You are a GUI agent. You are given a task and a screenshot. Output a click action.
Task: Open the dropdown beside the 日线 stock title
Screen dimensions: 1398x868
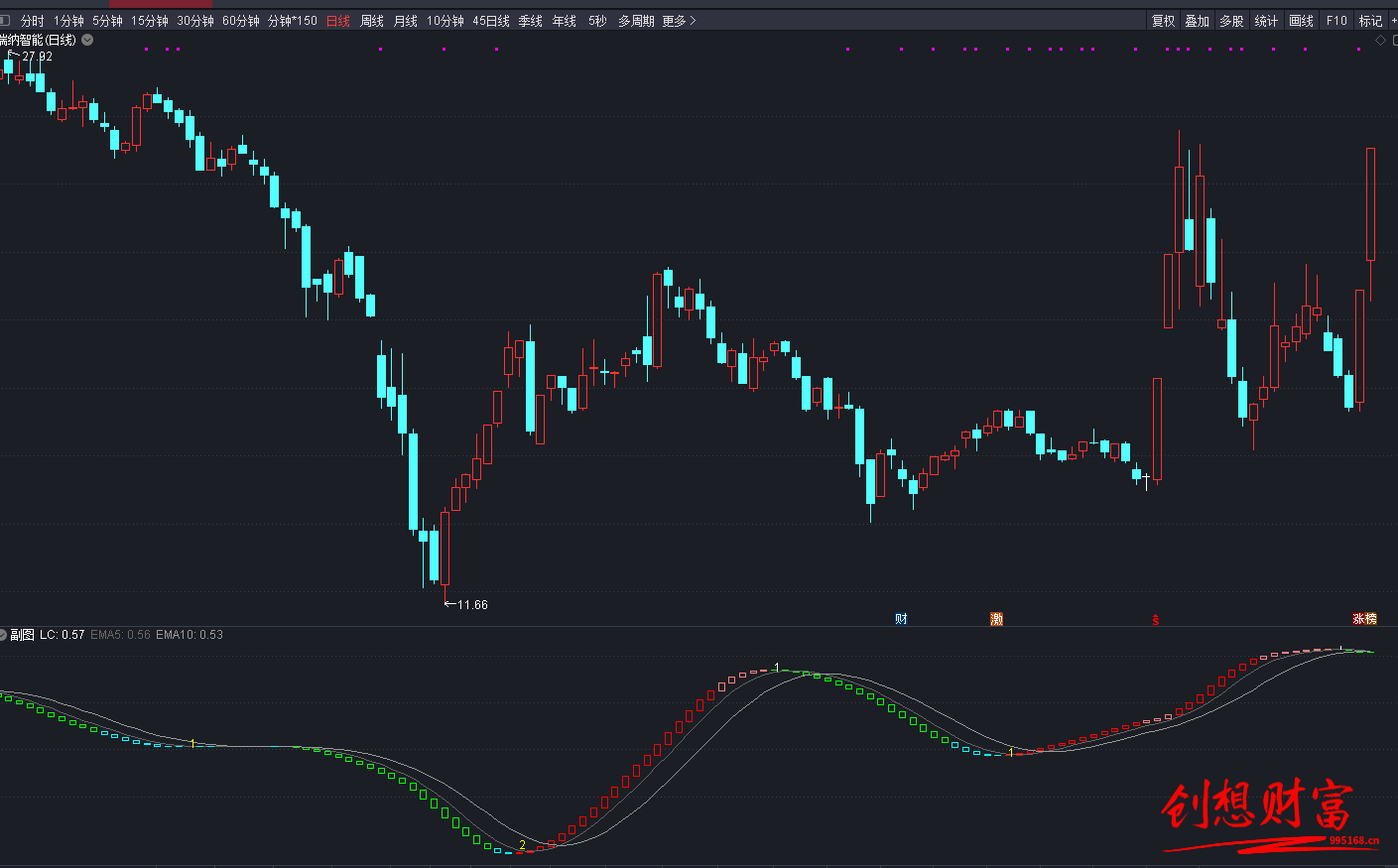tap(87, 40)
